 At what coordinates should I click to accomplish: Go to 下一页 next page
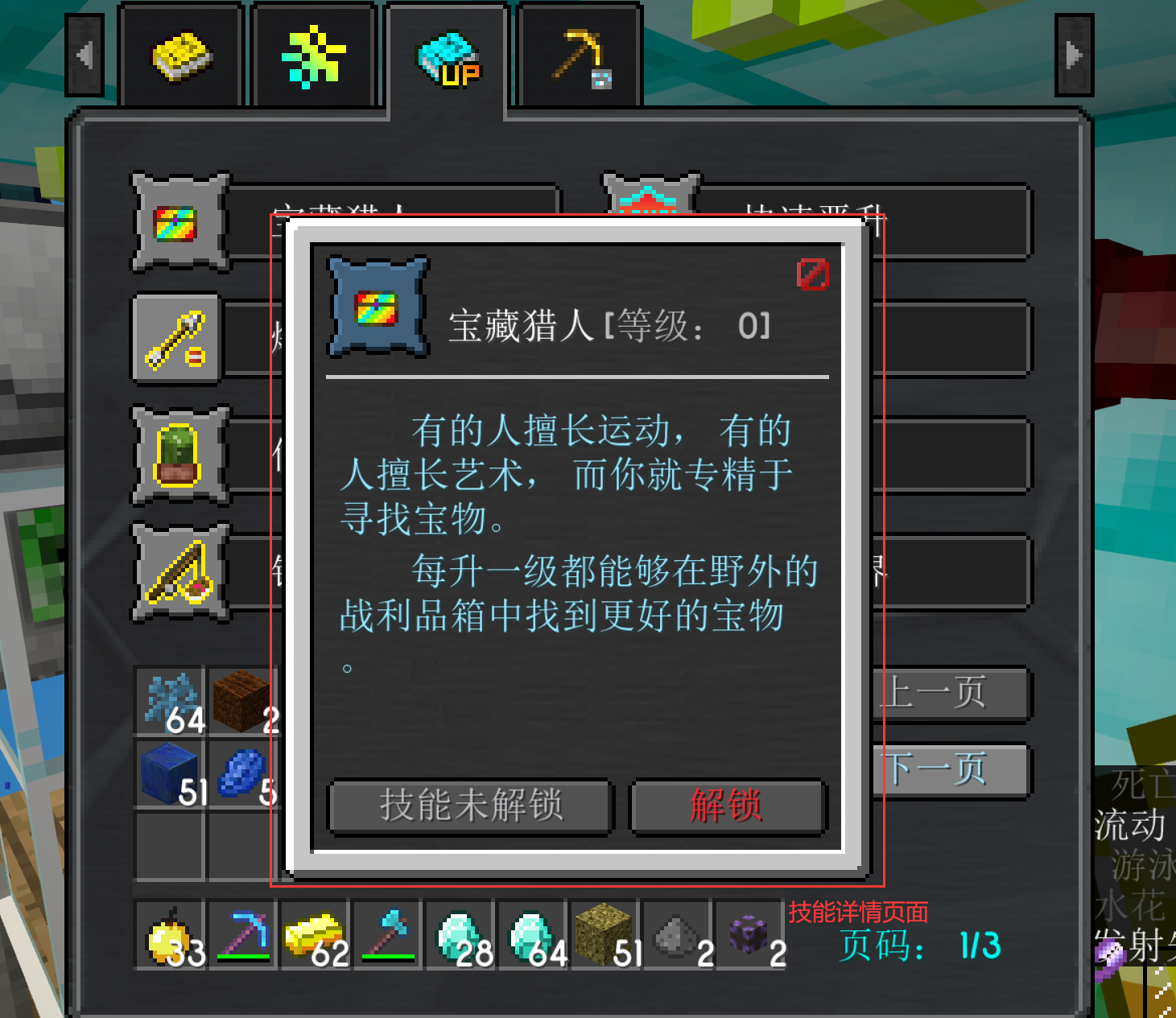pyautogui.click(x=951, y=770)
